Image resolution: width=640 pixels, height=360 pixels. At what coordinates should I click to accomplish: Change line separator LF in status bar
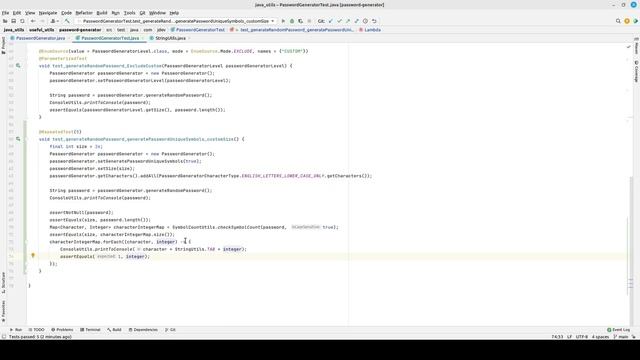[569, 337]
